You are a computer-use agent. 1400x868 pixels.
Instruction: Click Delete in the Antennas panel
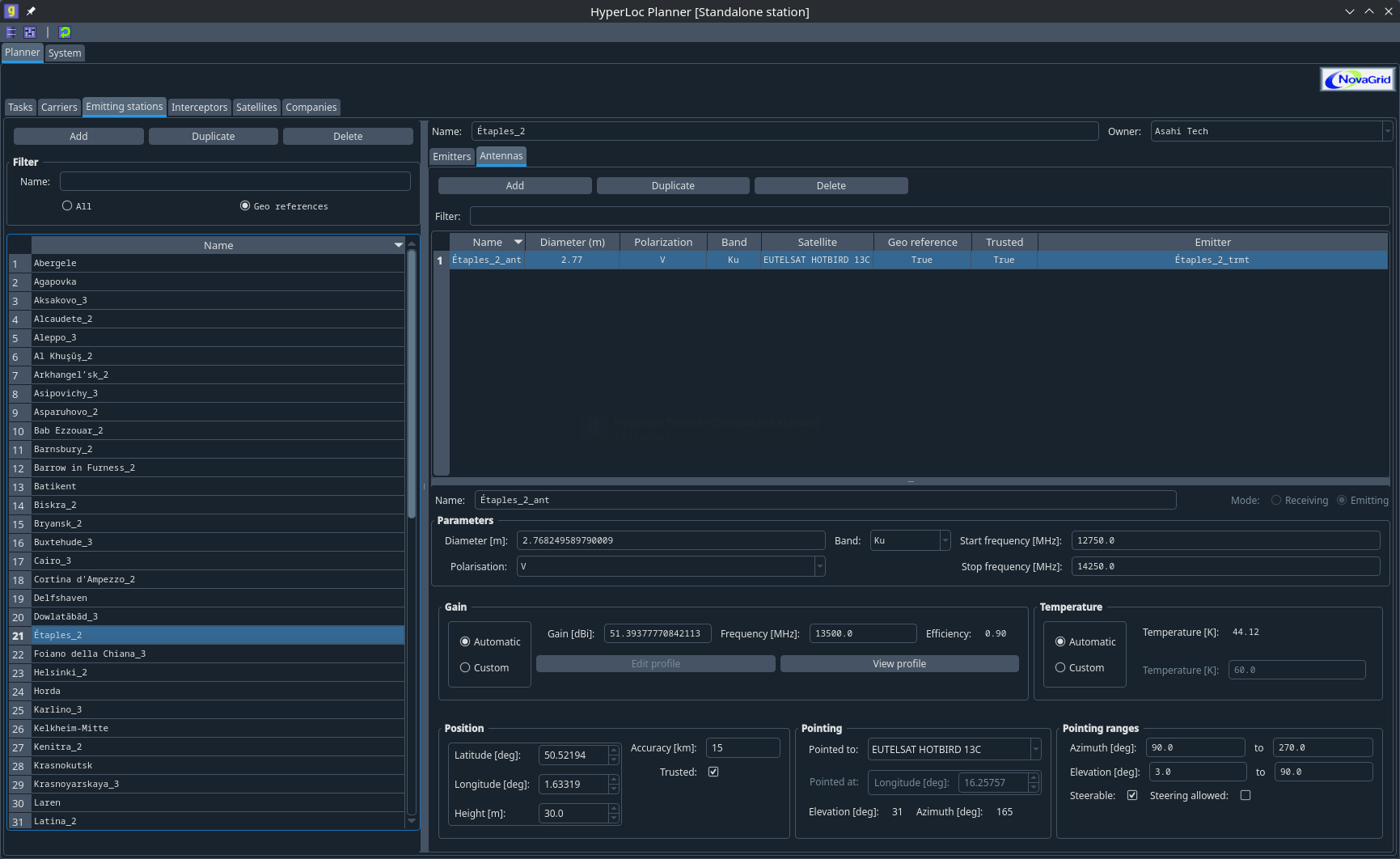[831, 185]
